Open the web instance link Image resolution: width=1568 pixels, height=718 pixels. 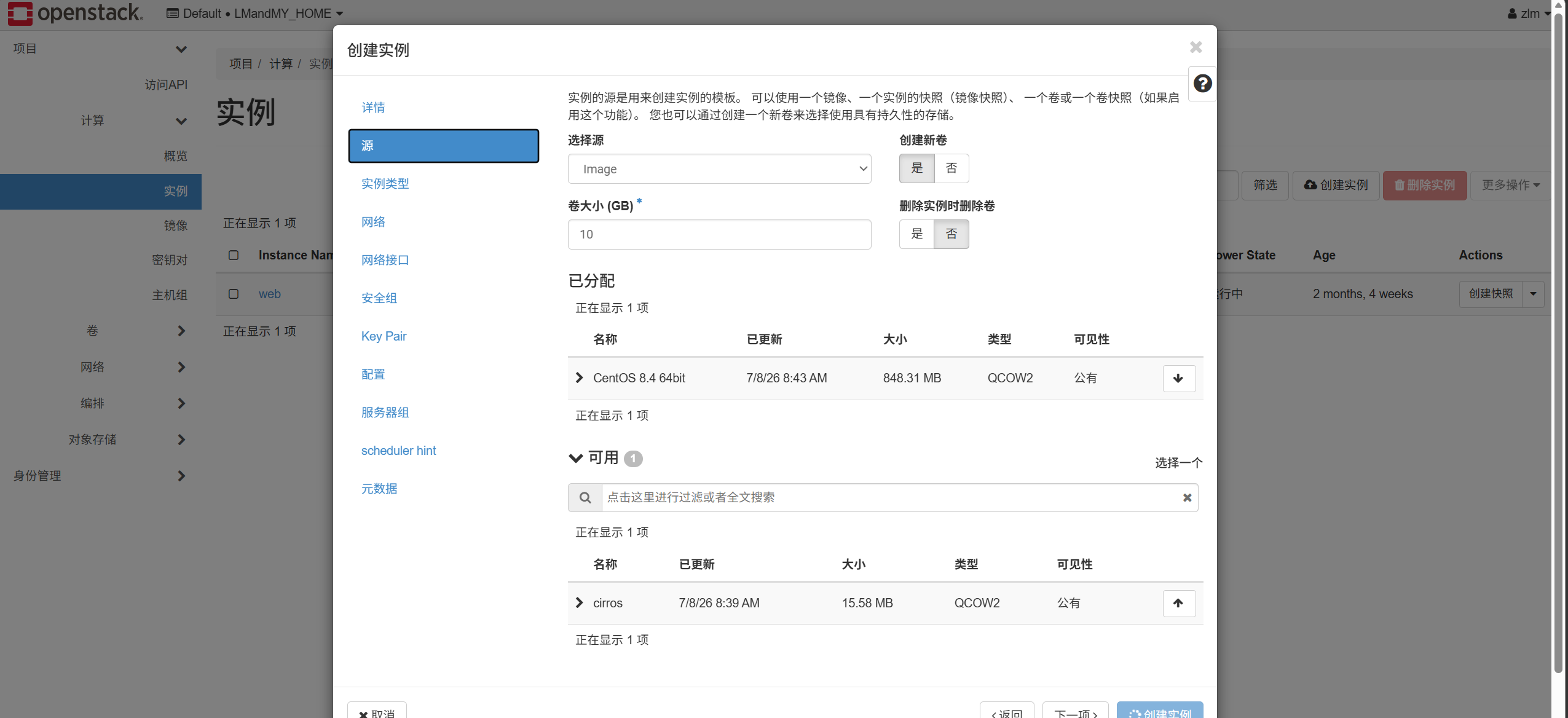(x=269, y=294)
